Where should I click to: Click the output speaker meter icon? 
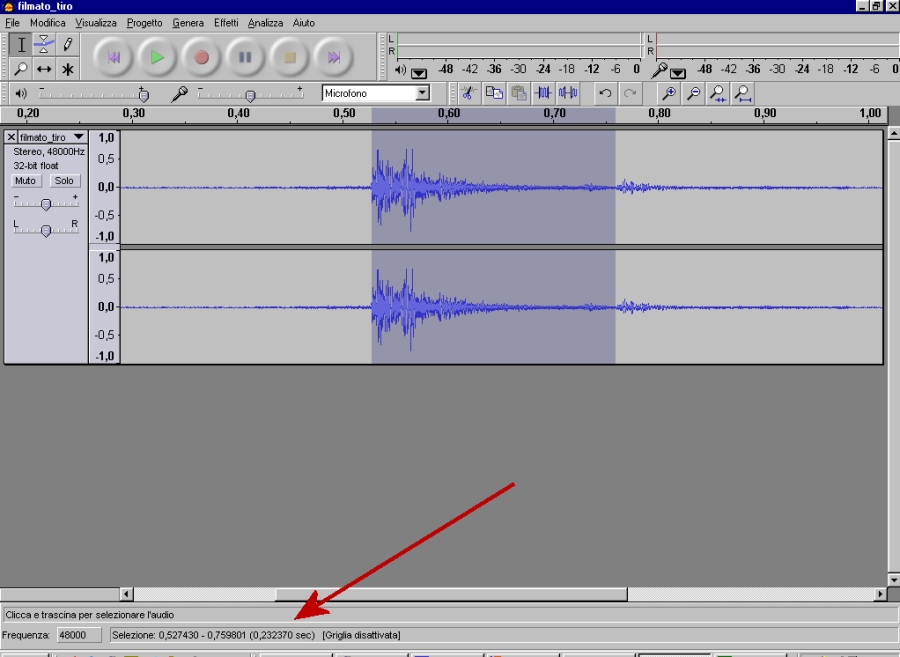(400, 70)
